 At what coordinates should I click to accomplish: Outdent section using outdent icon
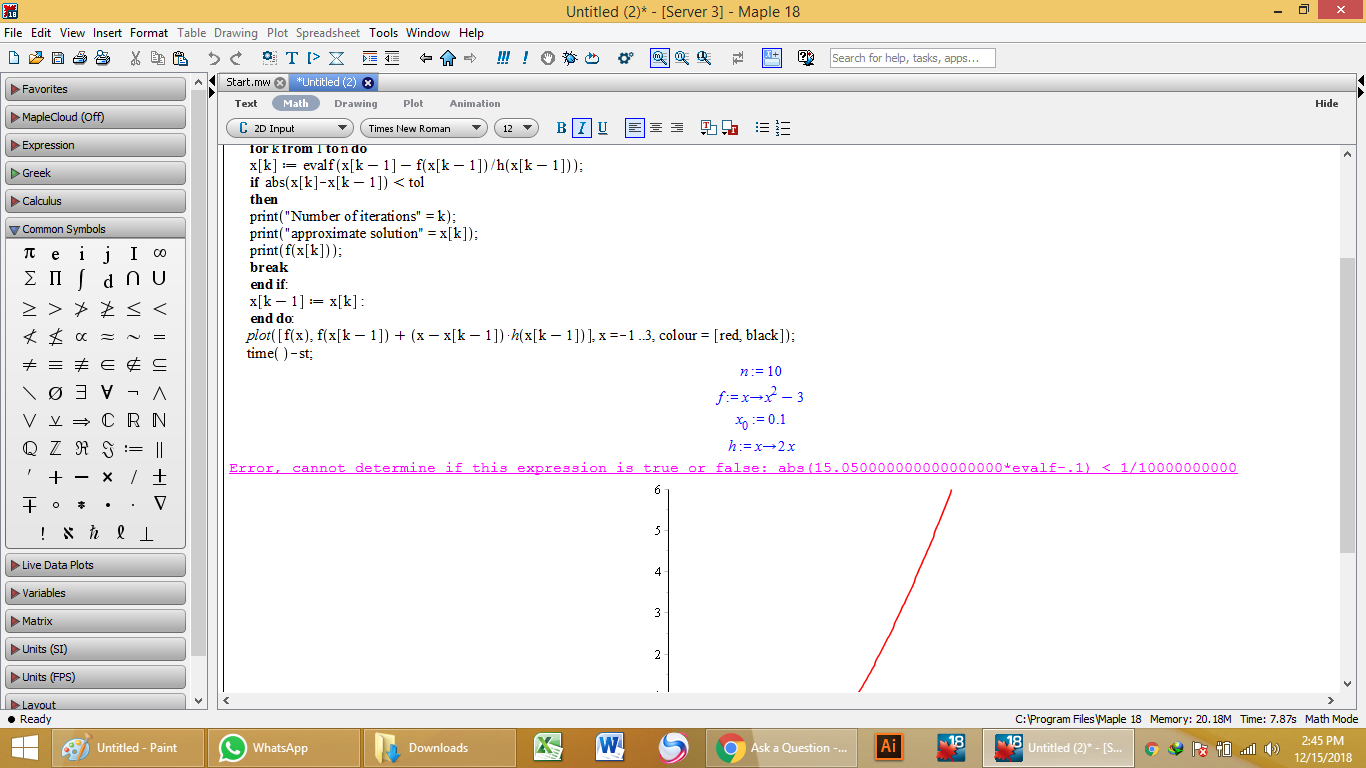tap(392, 58)
